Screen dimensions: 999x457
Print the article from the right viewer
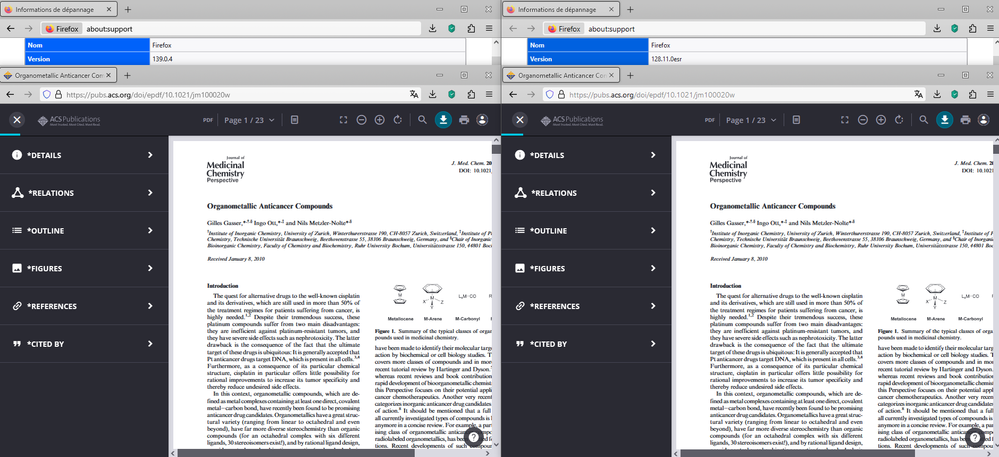(x=966, y=120)
